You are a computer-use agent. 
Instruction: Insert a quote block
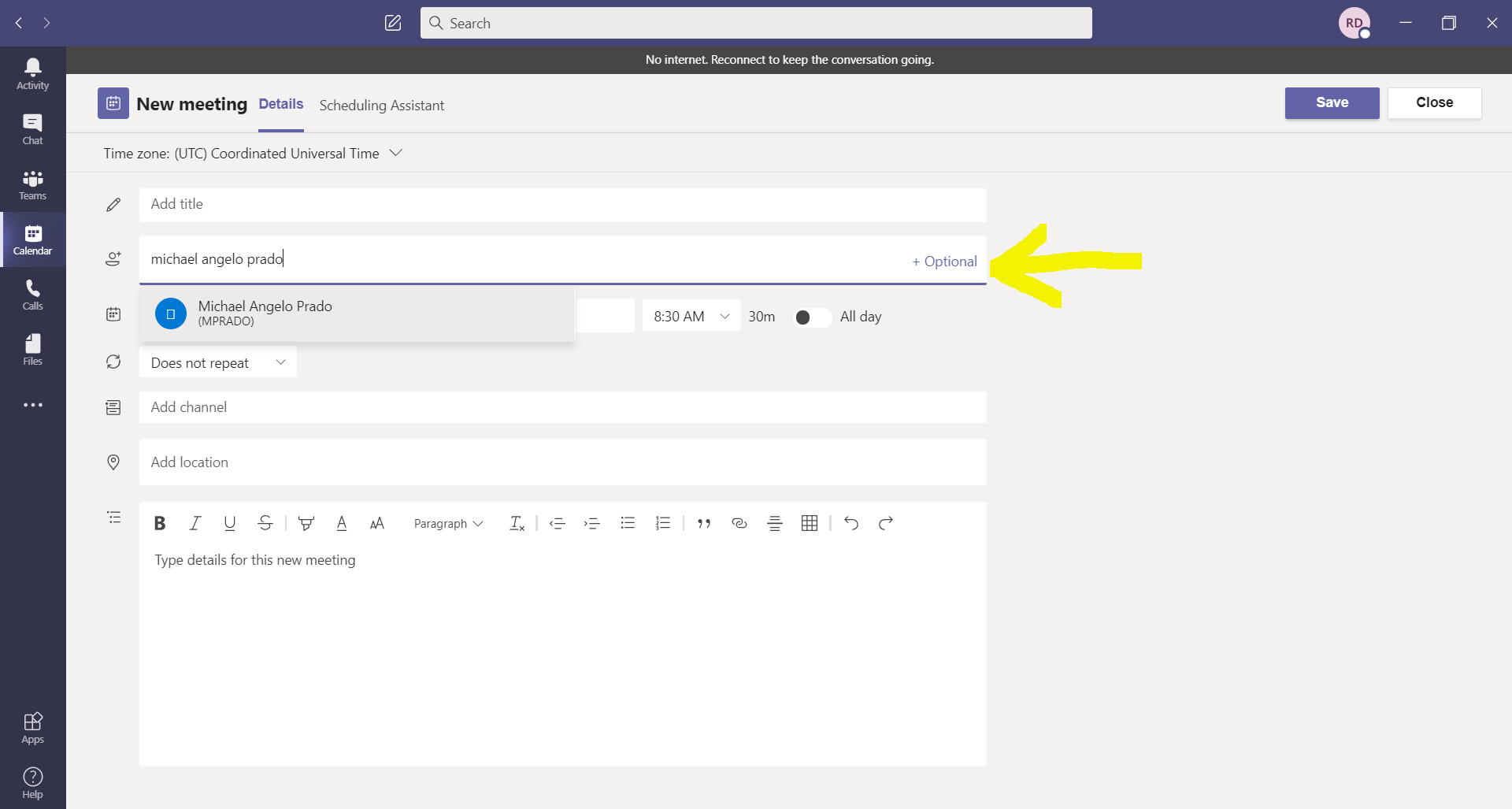pyautogui.click(x=704, y=523)
